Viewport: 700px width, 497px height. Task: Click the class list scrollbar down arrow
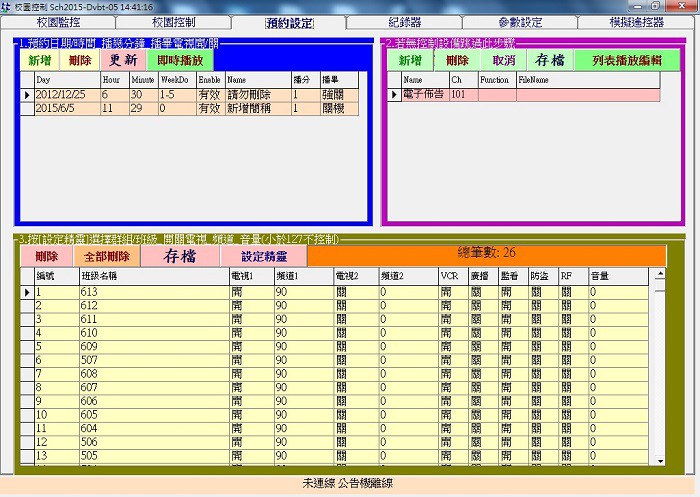pyautogui.click(x=658, y=460)
